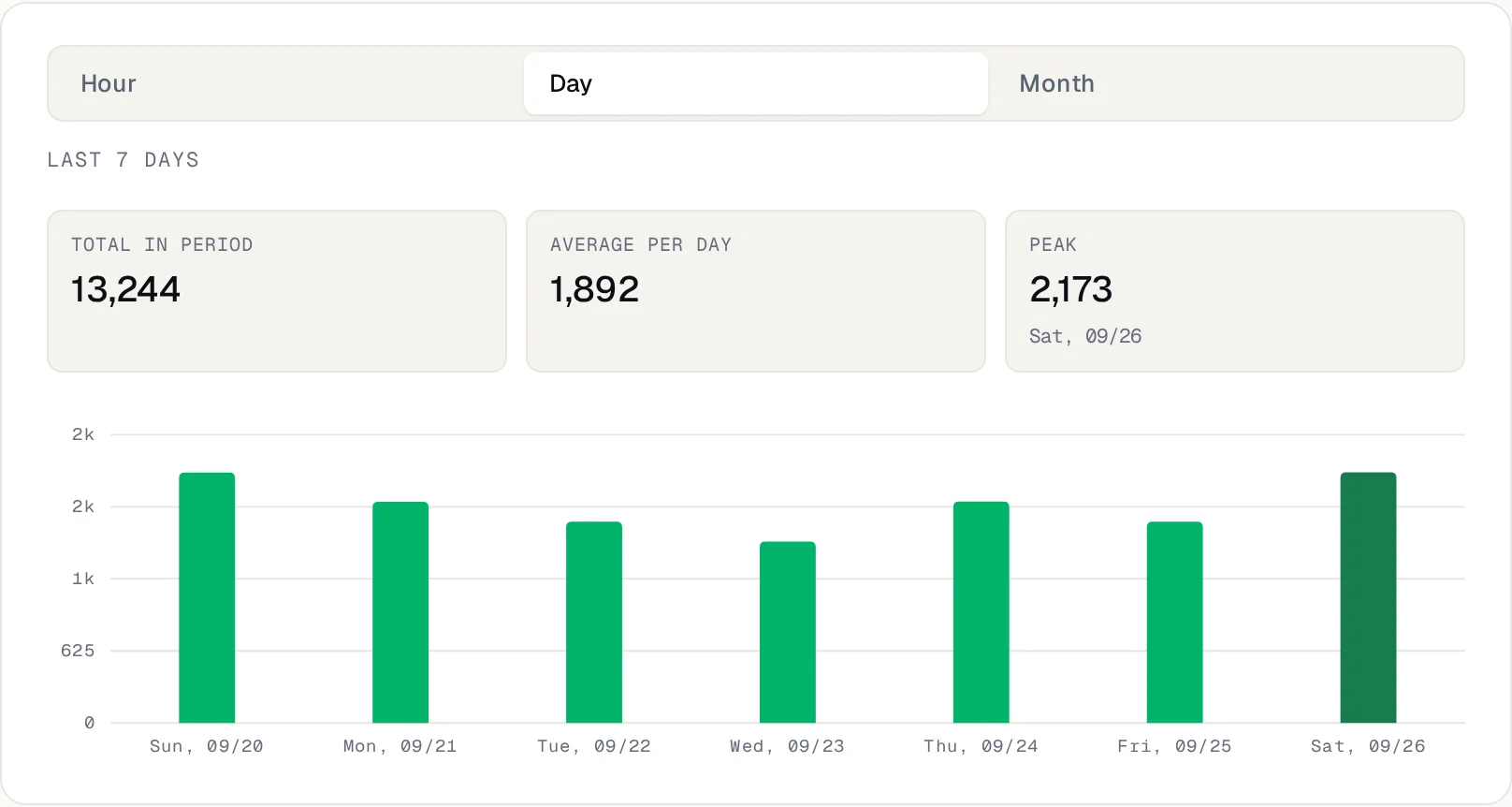The height and width of the screenshot is (807, 1512).
Task: Click the Sun, 09/20 bar
Action: tap(207, 597)
